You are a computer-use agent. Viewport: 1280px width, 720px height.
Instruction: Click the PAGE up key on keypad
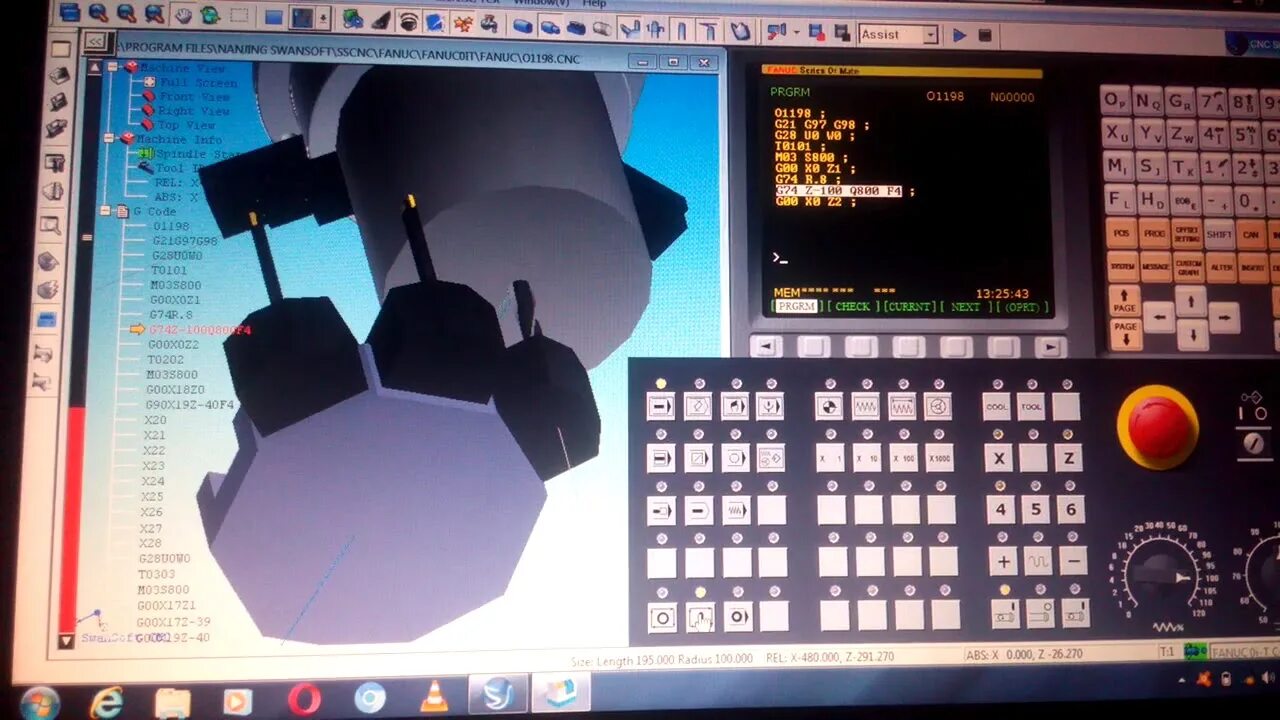(1124, 301)
